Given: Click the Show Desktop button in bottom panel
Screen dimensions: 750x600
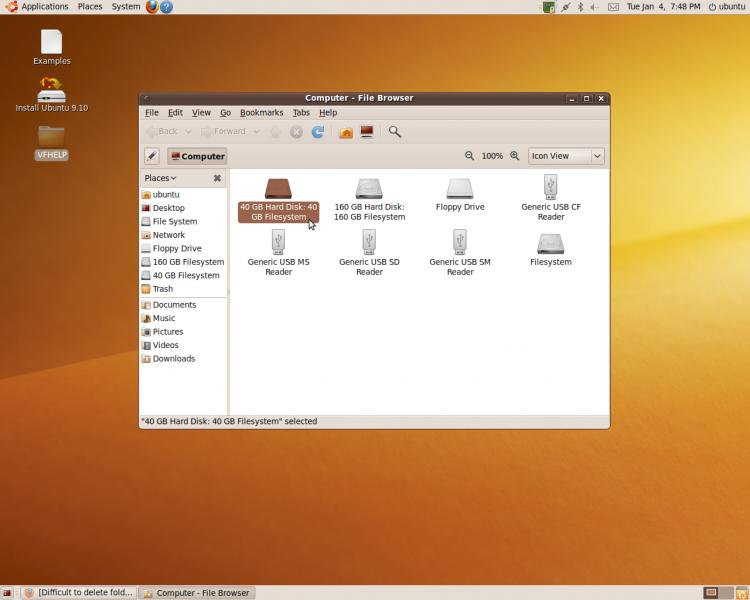Looking at the screenshot, I should (x=7, y=593).
